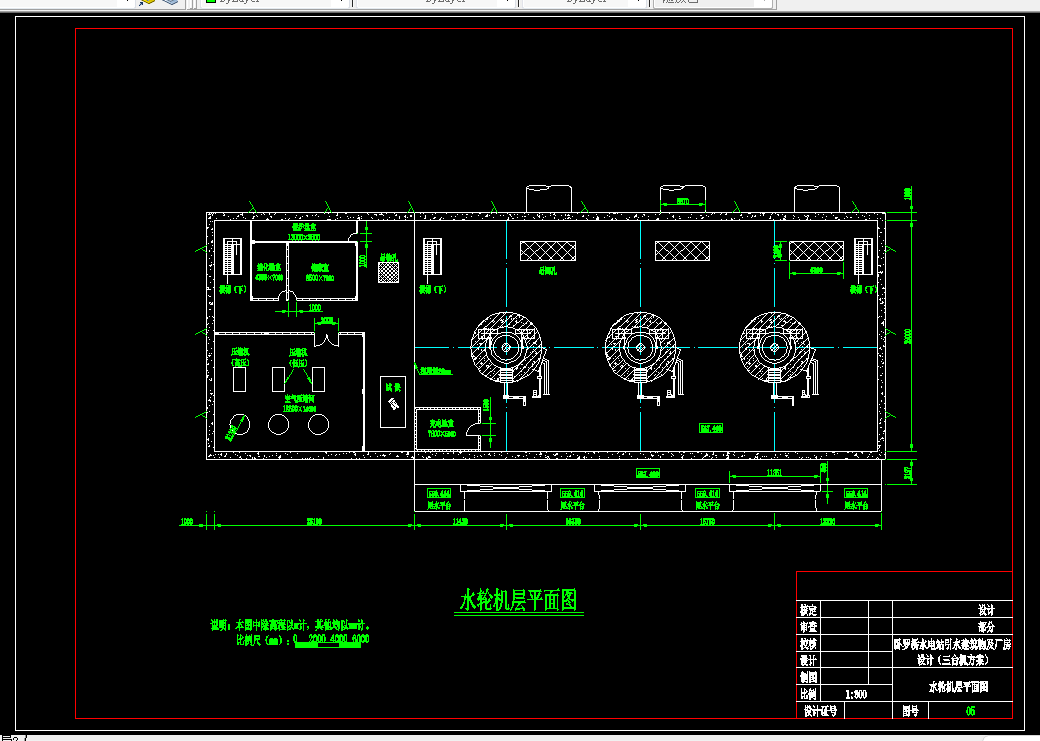Click the 说明 note text about units
1040x741 pixels.
point(290,626)
